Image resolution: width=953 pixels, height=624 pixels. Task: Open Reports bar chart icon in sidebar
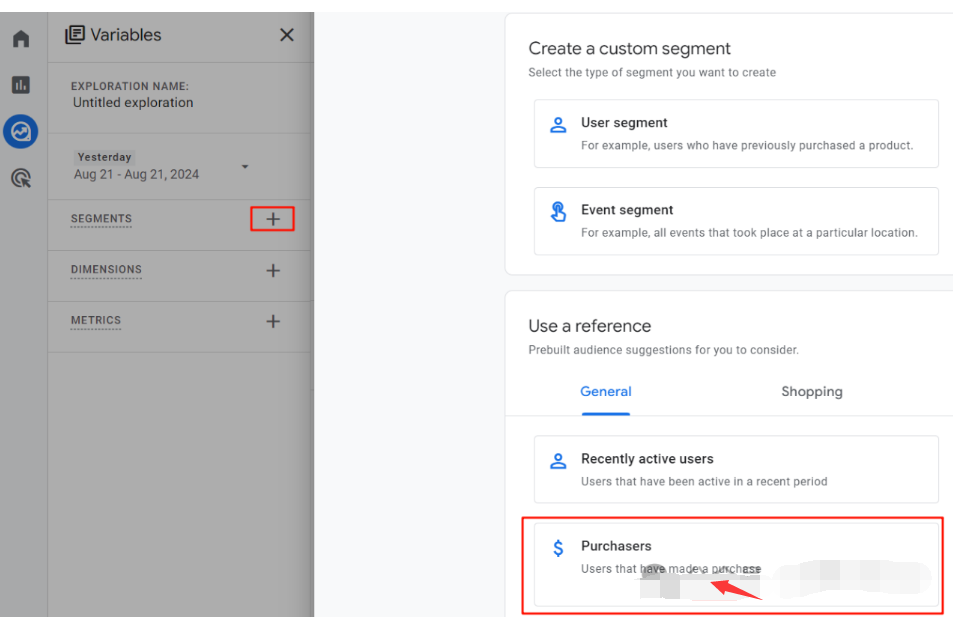(21, 85)
